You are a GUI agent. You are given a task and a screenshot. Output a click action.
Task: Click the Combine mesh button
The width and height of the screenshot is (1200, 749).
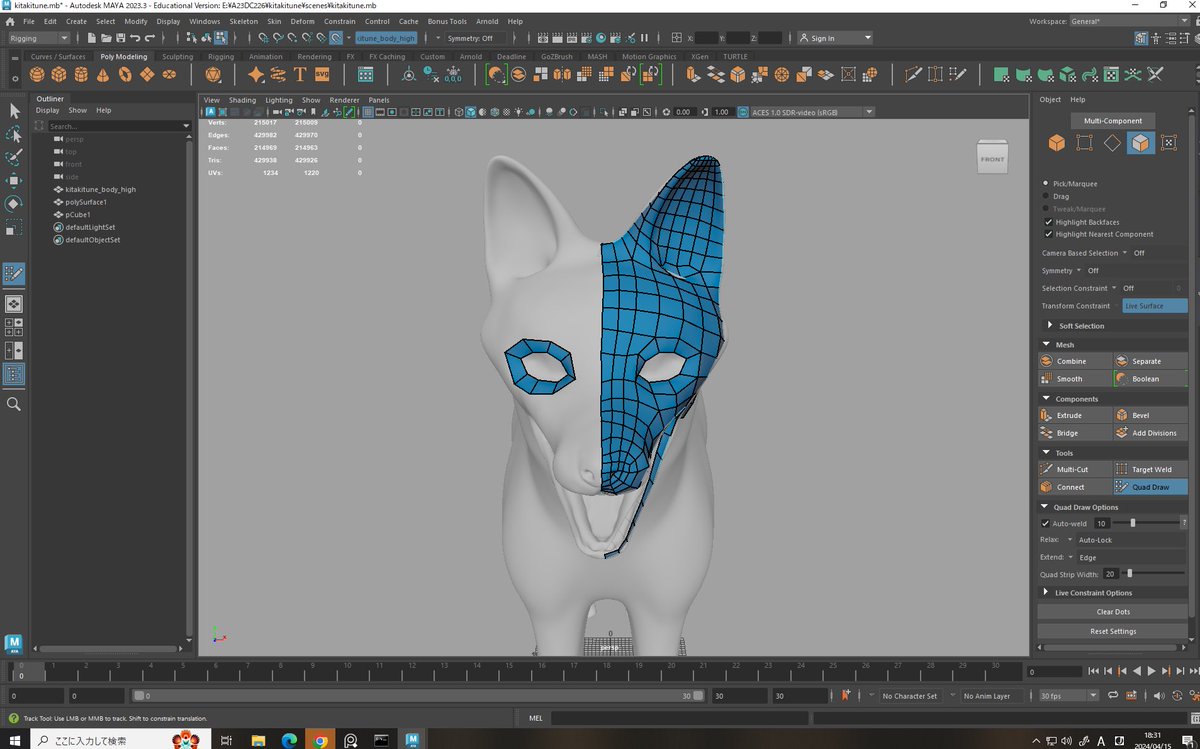tap(1074, 361)
